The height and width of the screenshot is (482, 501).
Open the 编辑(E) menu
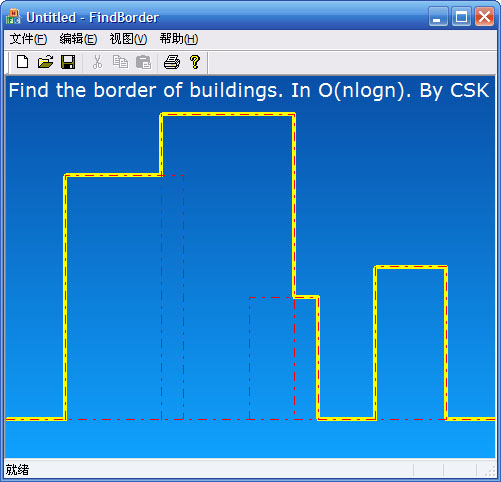pos(78,39)
